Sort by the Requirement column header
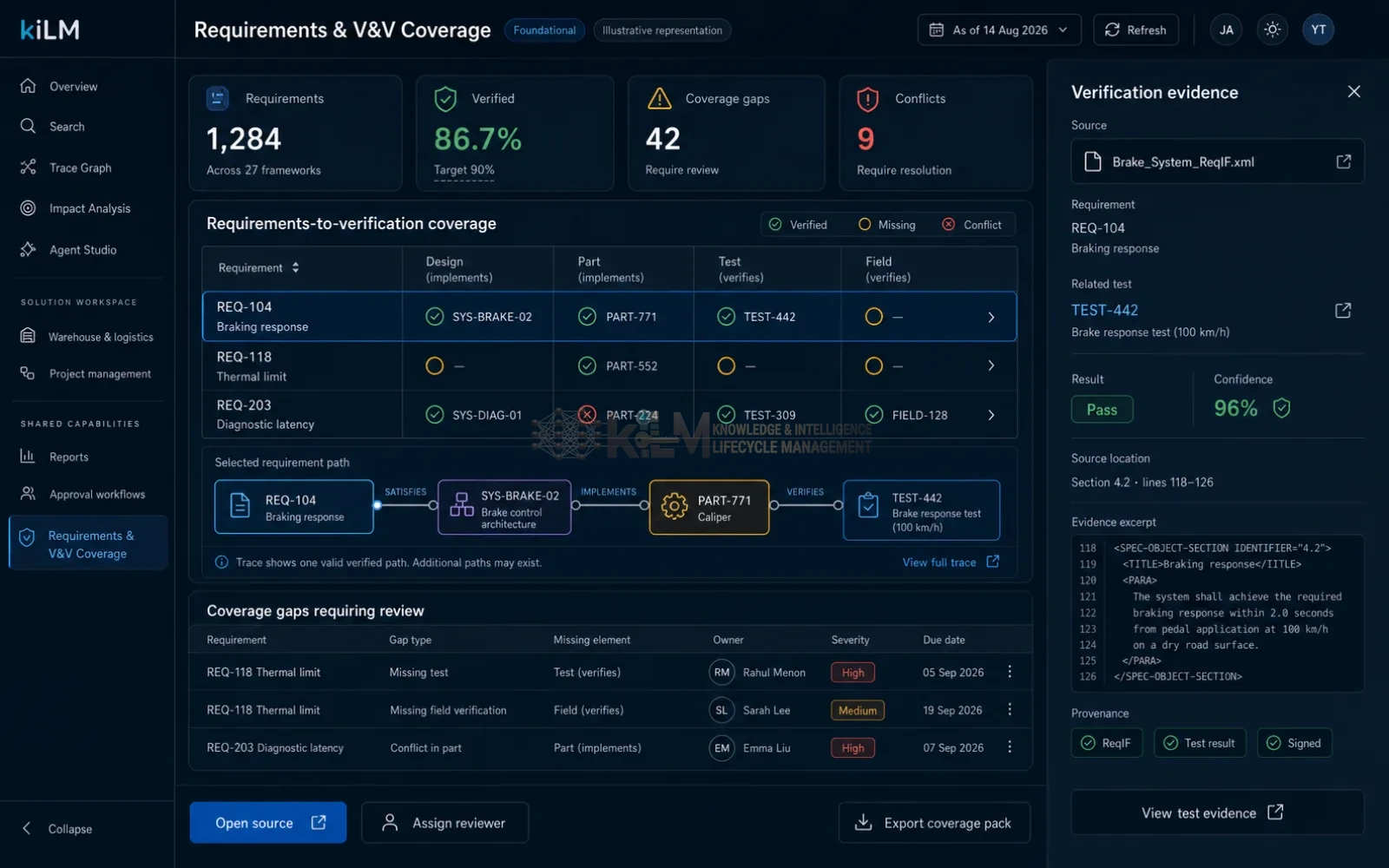 (x=259, y=268)
